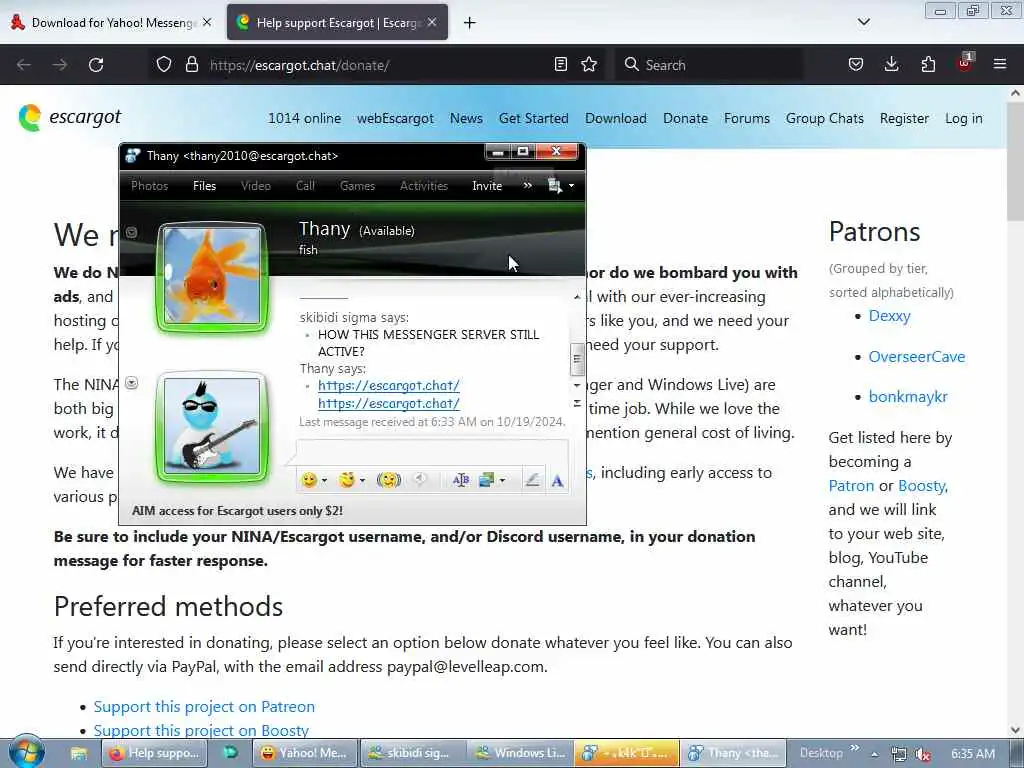Switch to text typing mode A icon
The image size is (1024, 768).
(x=557, y=481)
